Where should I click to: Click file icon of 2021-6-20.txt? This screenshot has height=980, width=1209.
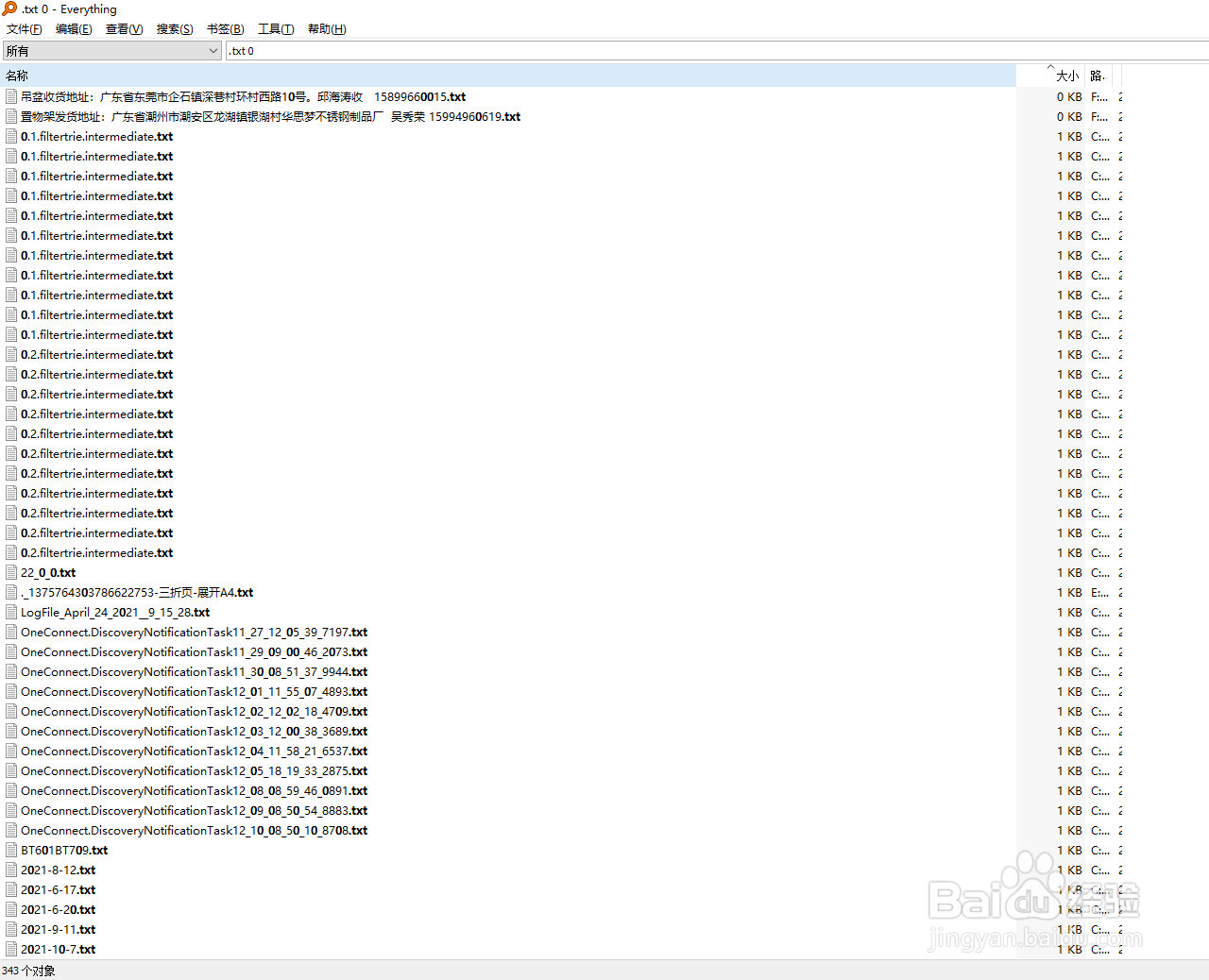click(x=11, y=910)
